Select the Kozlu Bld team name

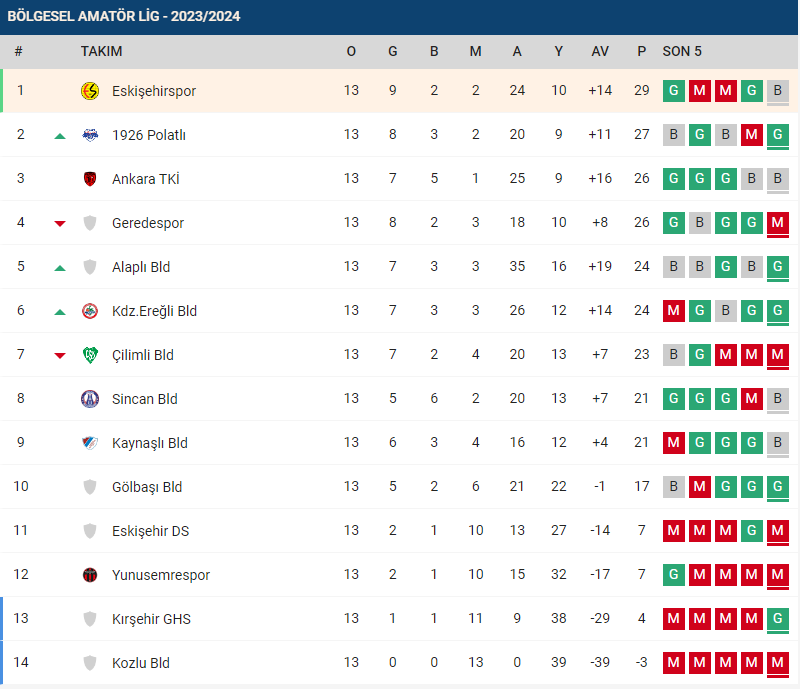(x=141, y=663)
